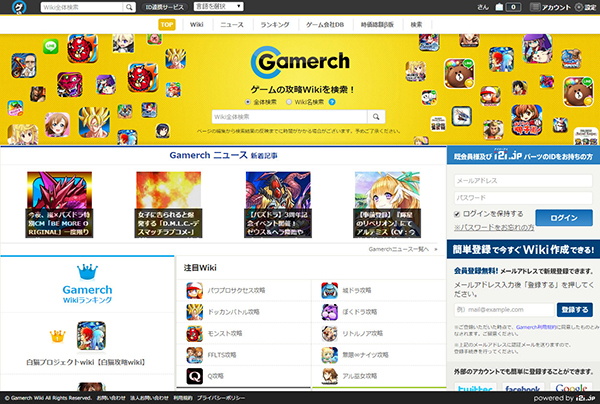Select the 全体検索 radio button
Image resolution: width=600 pixels, height=404 pixels.
(x=248, y=102)
